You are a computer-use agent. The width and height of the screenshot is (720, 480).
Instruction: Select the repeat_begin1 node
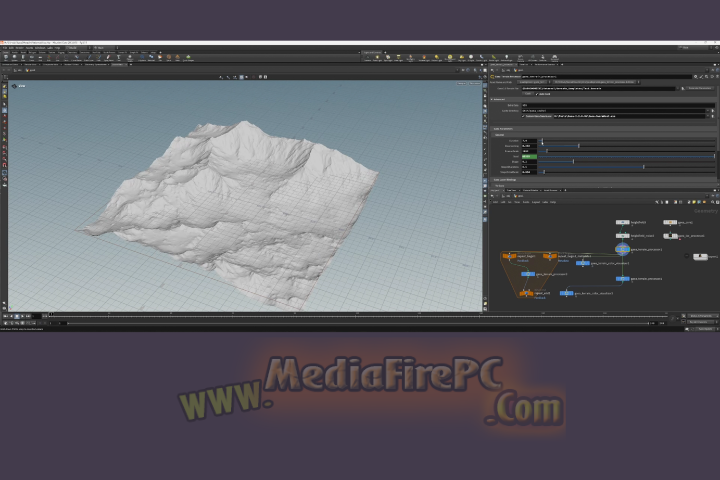click(509, 256)
